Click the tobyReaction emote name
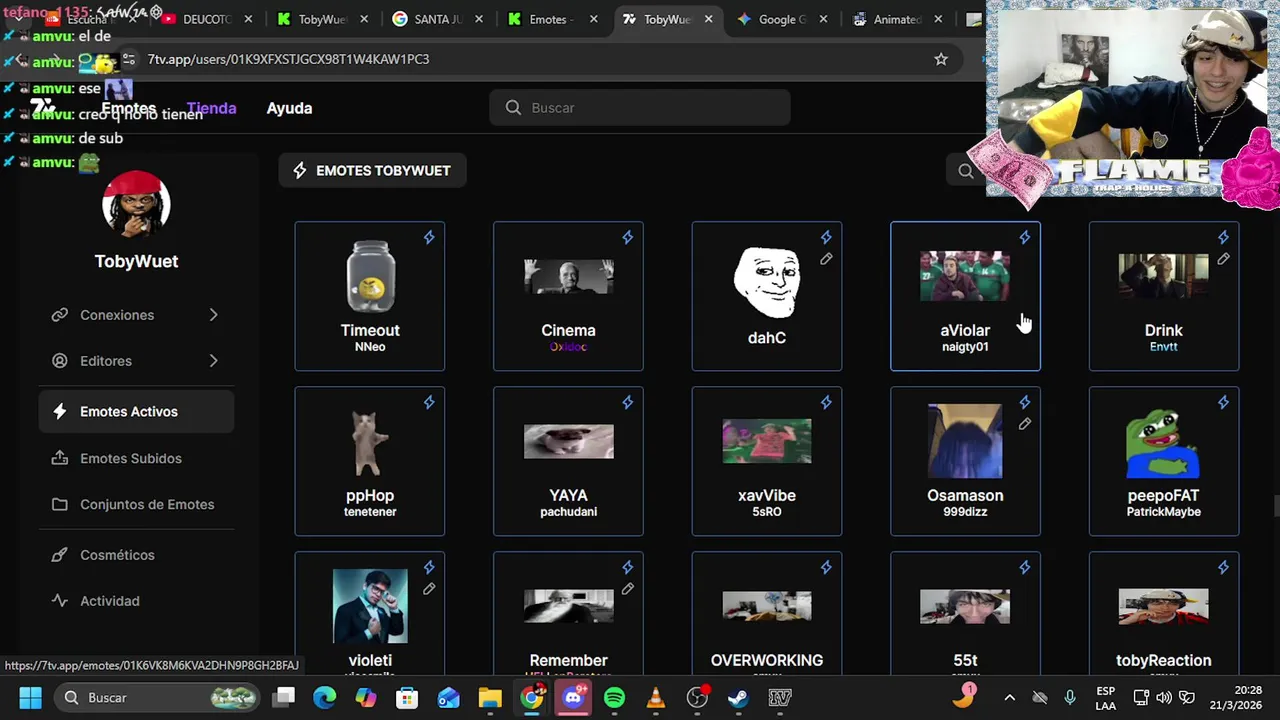1280x720 pixels. pyautogui.click(x=1163, y=660)
